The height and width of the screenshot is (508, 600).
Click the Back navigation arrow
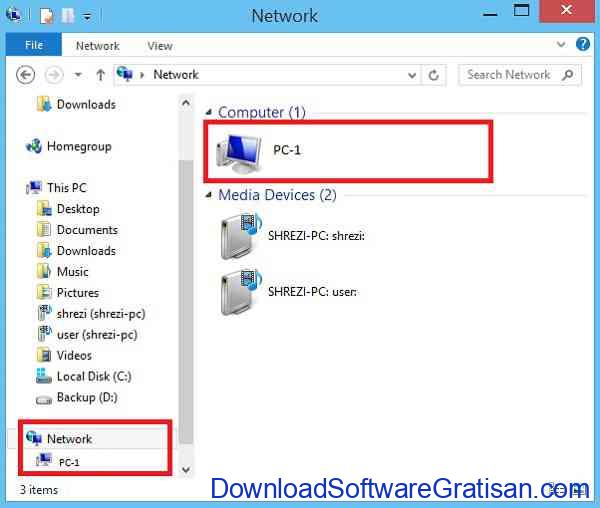click(x=26, y=75)
